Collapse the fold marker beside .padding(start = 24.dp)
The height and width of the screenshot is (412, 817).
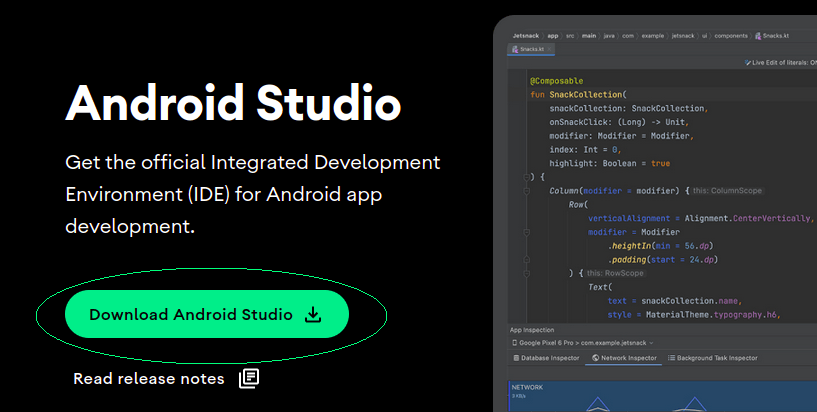tap(526, 259)
